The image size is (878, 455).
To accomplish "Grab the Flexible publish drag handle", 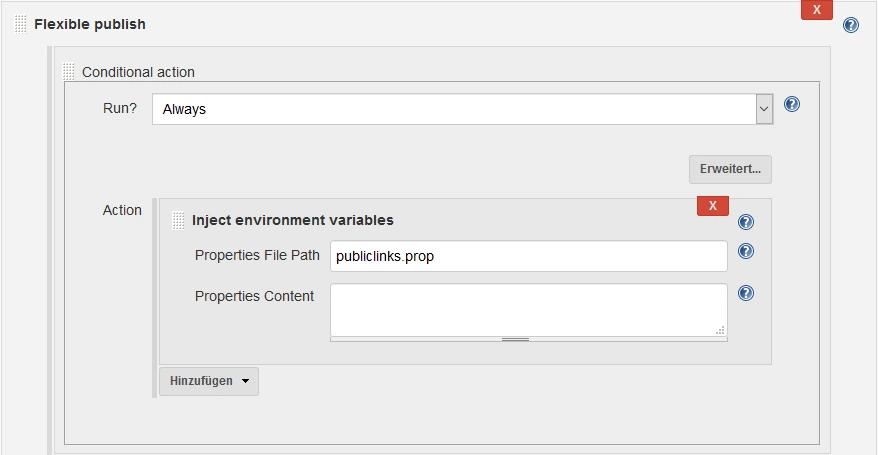I will click(x=21, y=24).
